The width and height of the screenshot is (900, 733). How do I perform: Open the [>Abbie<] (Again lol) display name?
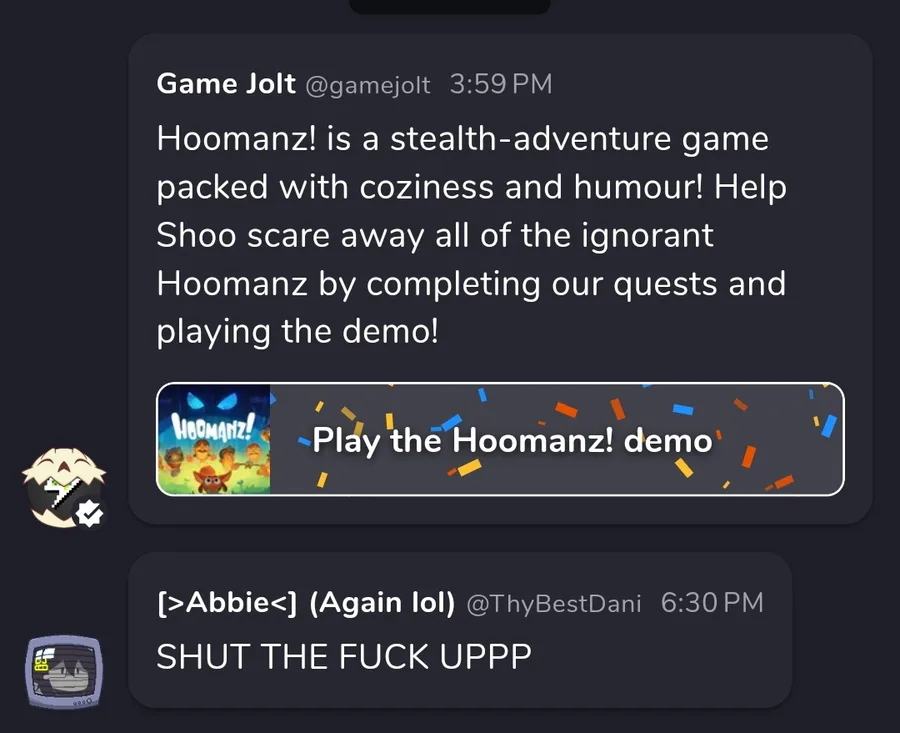(306, 603)
